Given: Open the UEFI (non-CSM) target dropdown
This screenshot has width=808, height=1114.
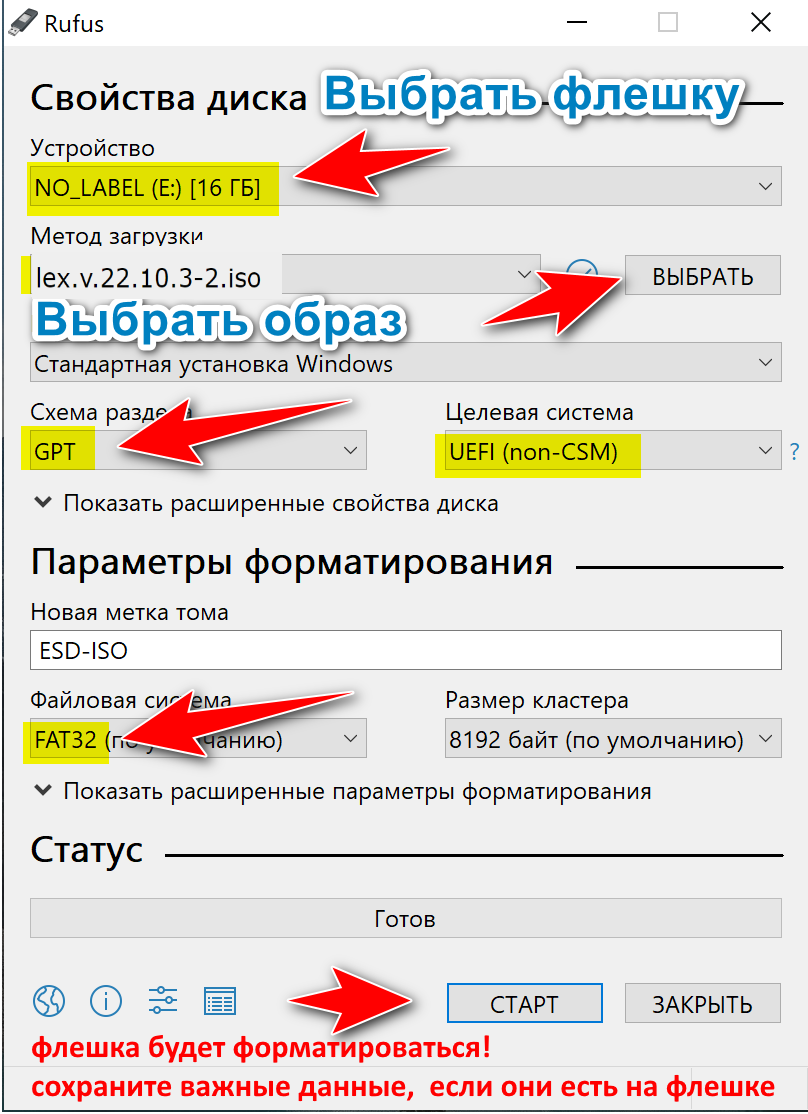Looking at the screenshot, I should click(x=613, y=450).
